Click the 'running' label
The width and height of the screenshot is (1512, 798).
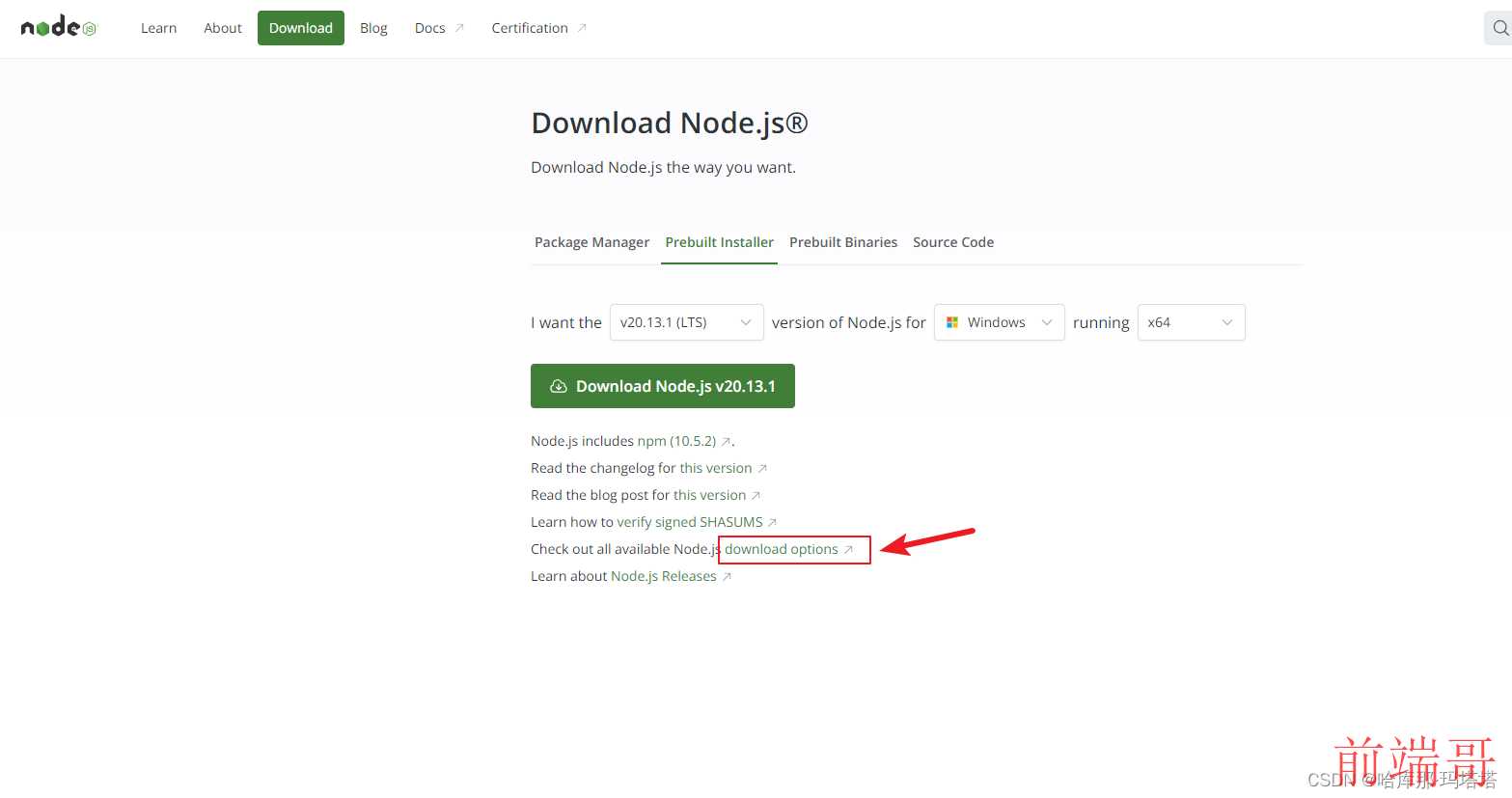[1101, 323]
